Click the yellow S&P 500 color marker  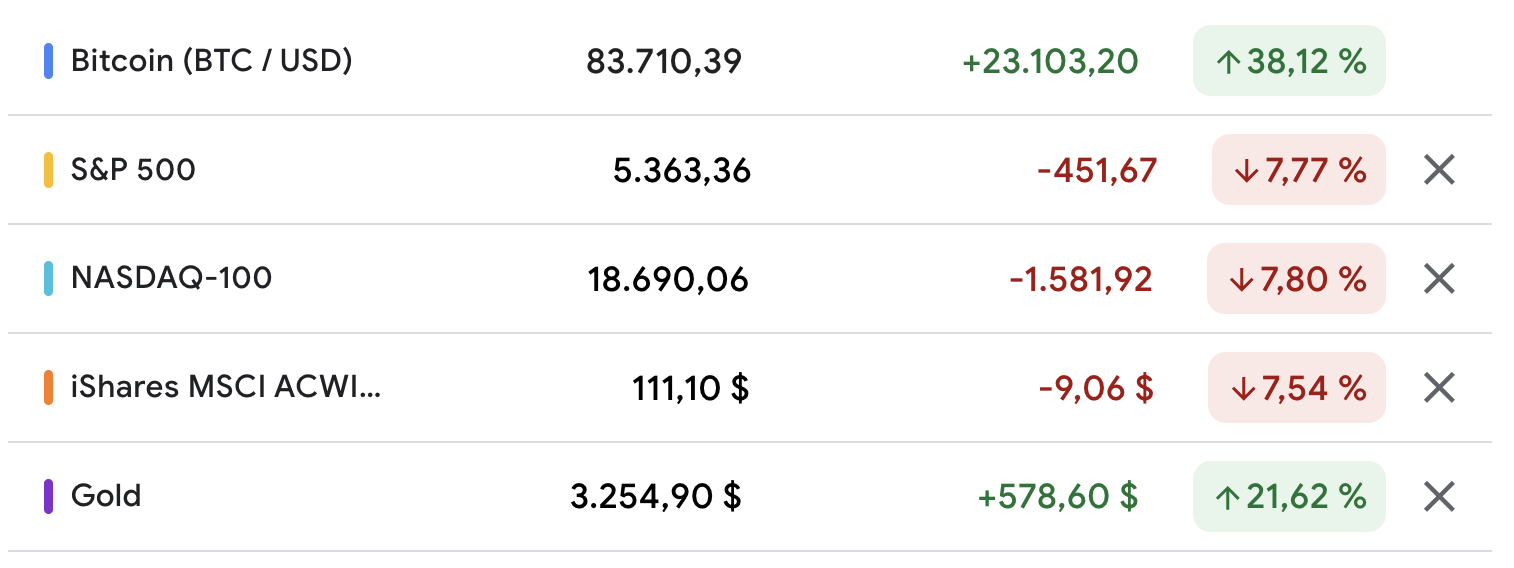(x=48, y=170)
